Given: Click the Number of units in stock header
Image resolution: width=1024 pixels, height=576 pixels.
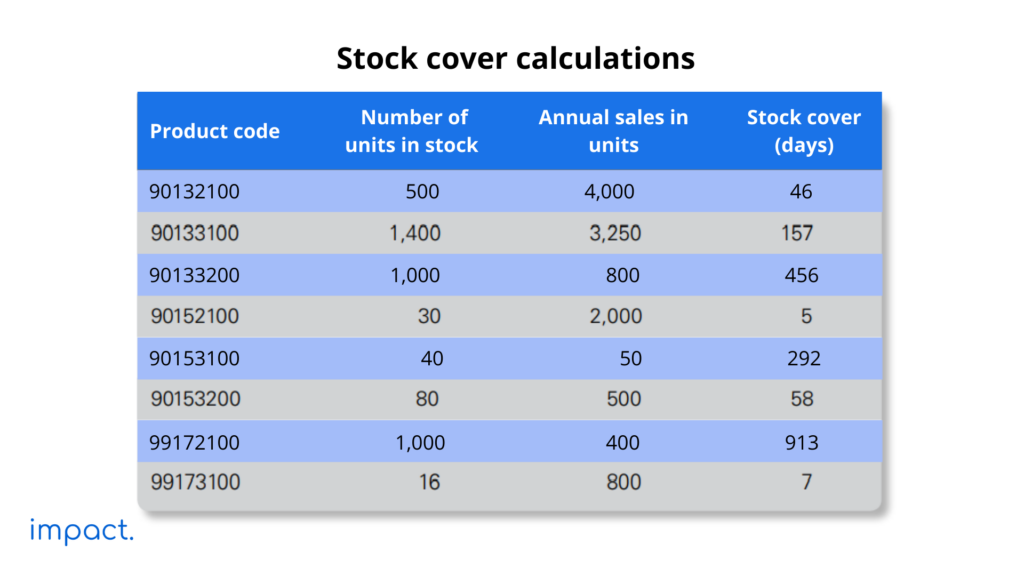Looking at the screenshot, I should [x=412, y=131].
